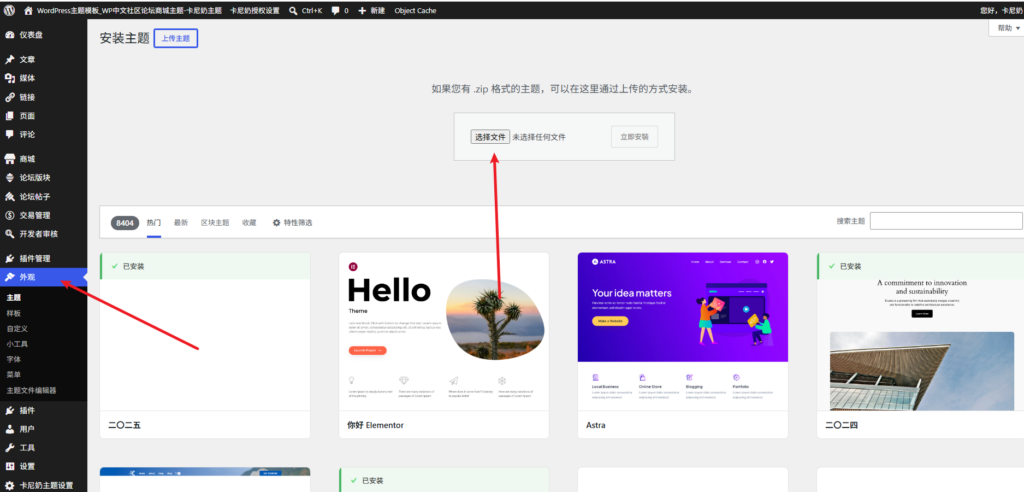Screen dimensions: 1024x492
Task: Click the 论坛版块 icon
Action: [10, 178]
